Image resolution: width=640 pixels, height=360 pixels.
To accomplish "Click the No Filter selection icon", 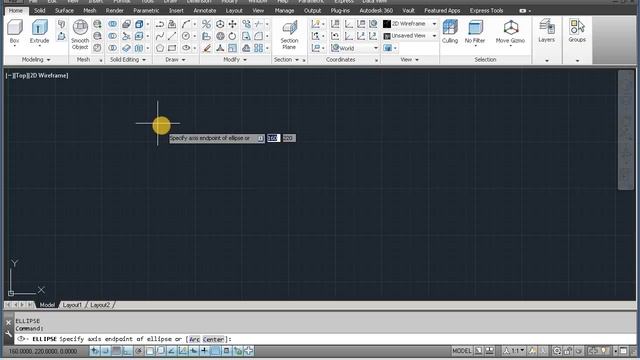I will tap(475, 31).
